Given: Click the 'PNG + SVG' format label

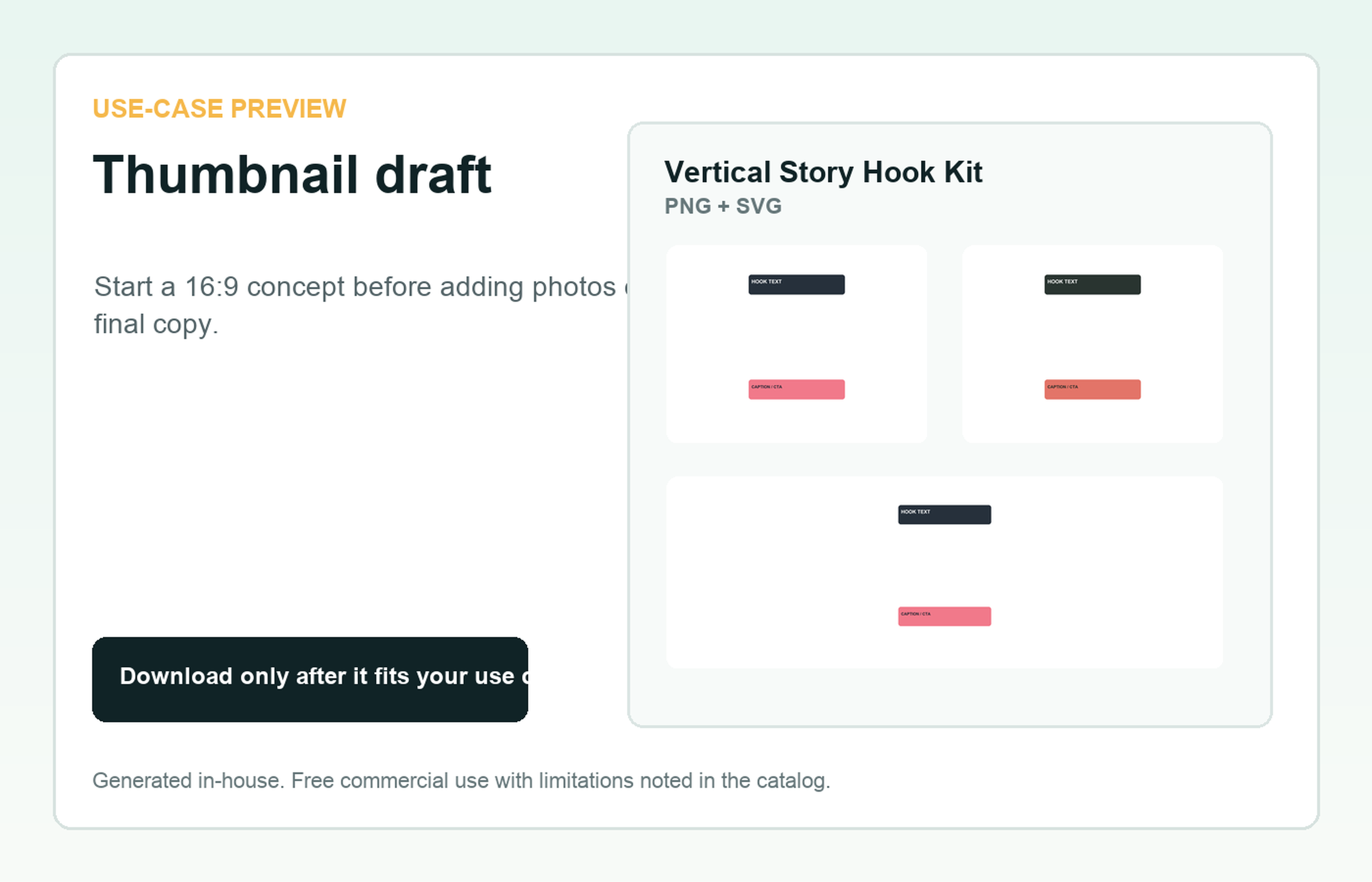Looking at the screenshot, I should click(x=723, y=206).
